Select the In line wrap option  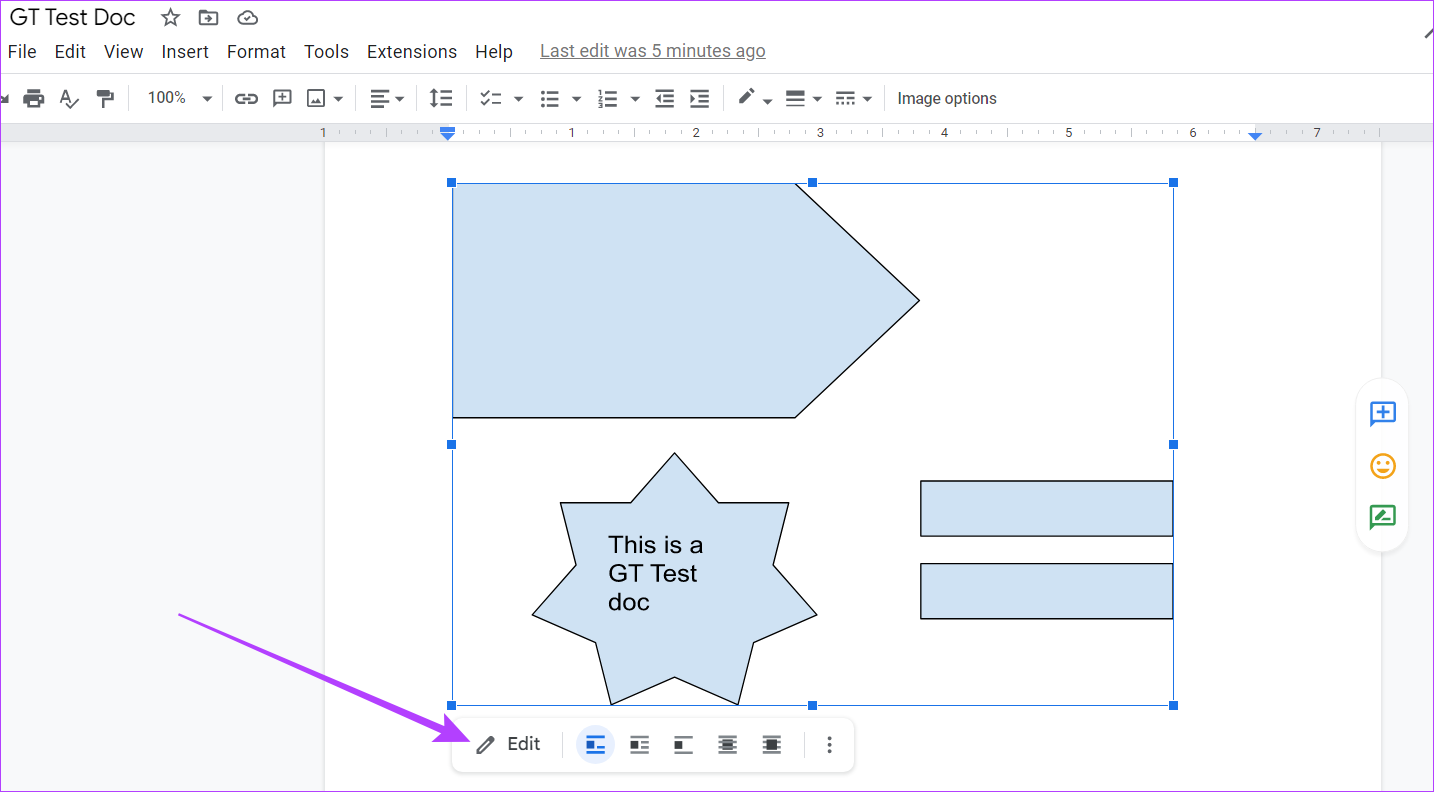596,745
